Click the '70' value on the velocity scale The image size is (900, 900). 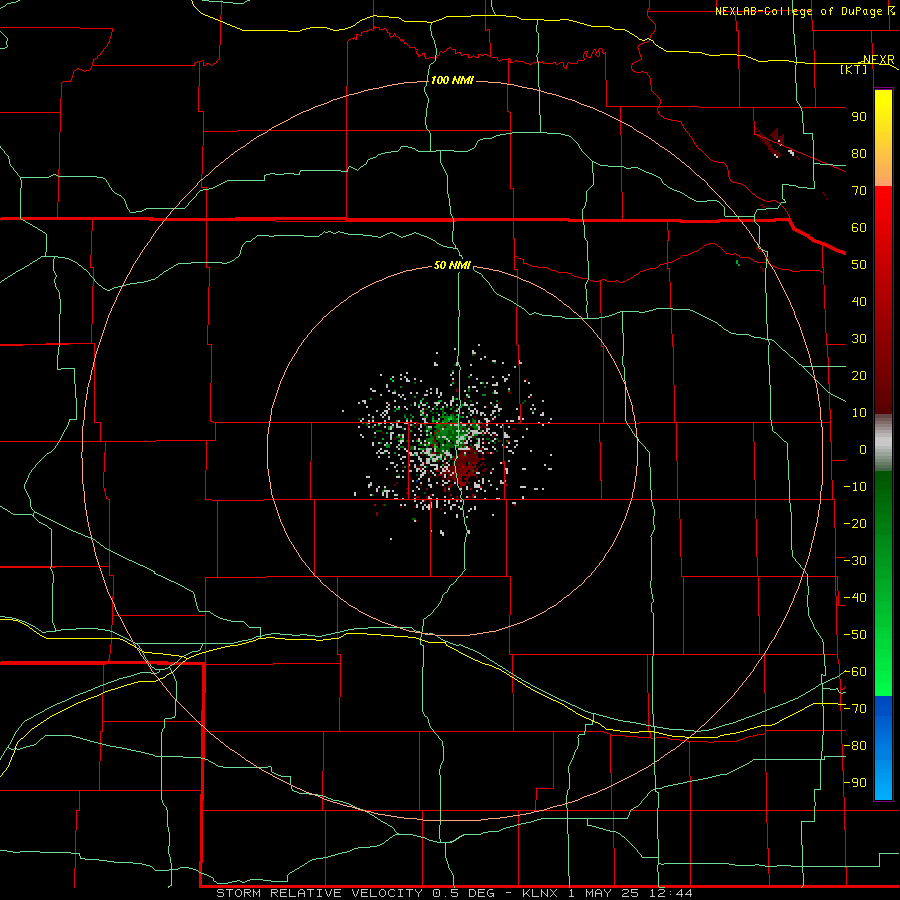[859, 191]
